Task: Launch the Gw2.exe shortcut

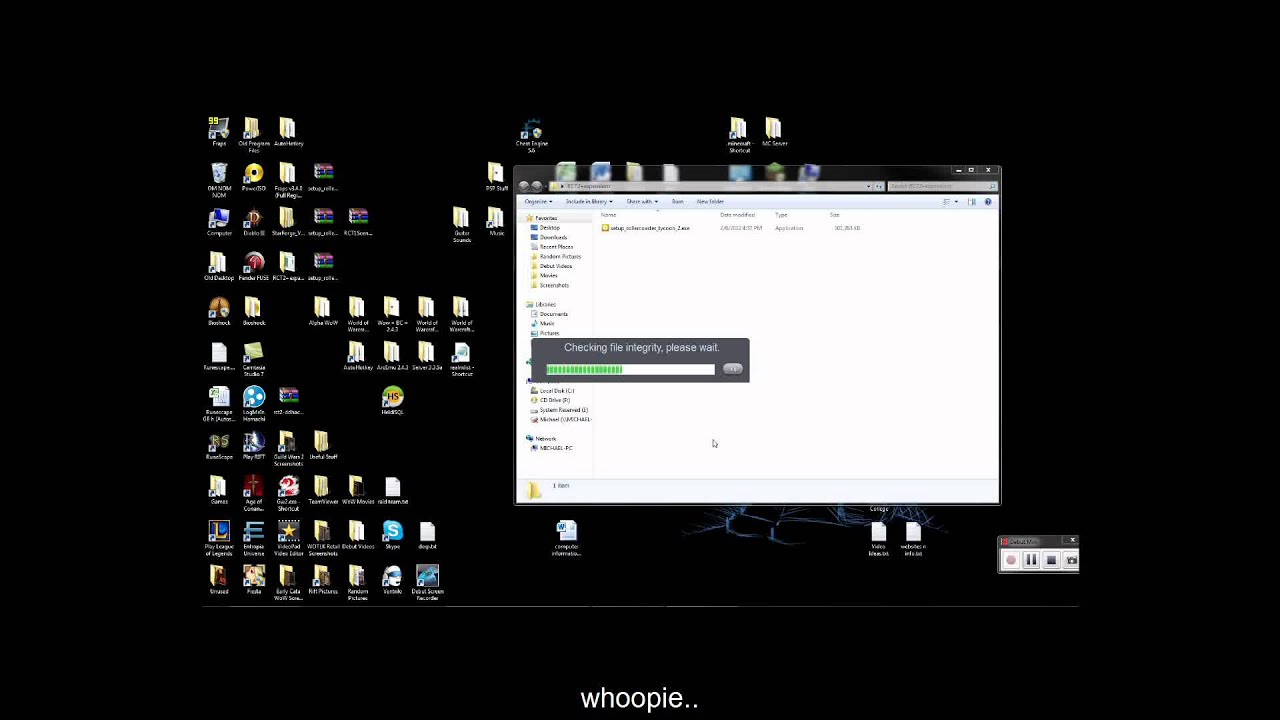Action: pyautogui.click(x=288, y=491)
